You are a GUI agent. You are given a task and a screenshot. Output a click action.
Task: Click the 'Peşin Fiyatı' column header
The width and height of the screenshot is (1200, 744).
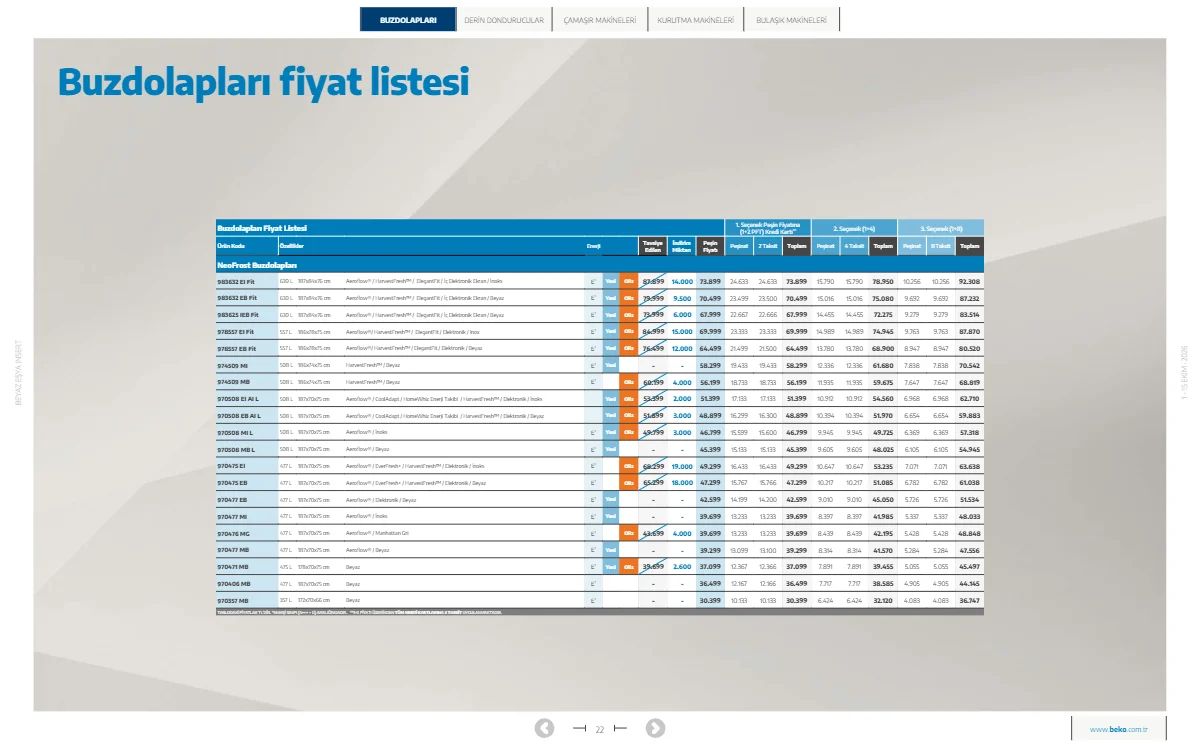710,246
